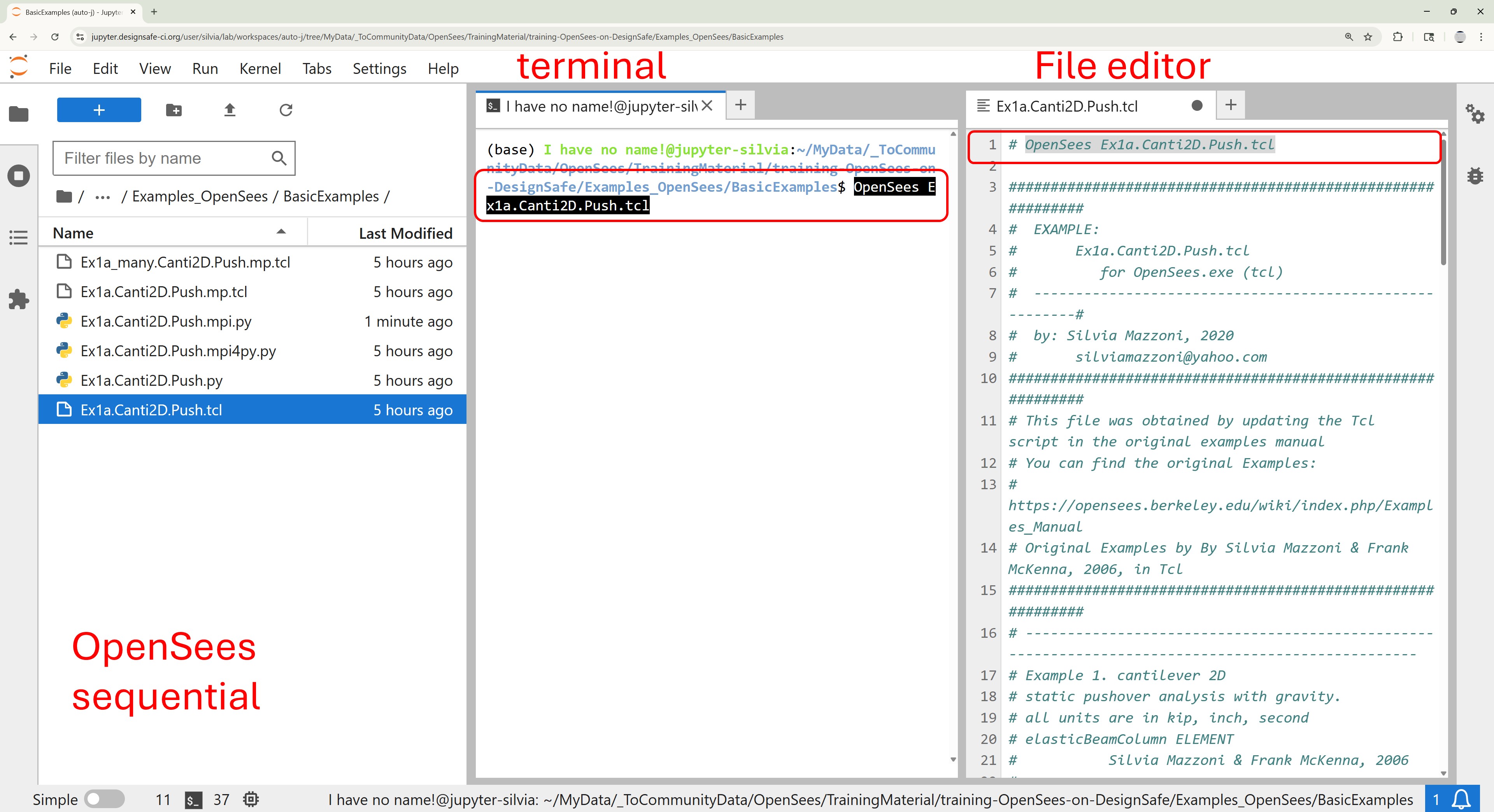This screenshot has height=812, width=1494.
Task: Switch to Ex1a.Canti2D.Push.tcl editor tab
Action: [1066, 106]
